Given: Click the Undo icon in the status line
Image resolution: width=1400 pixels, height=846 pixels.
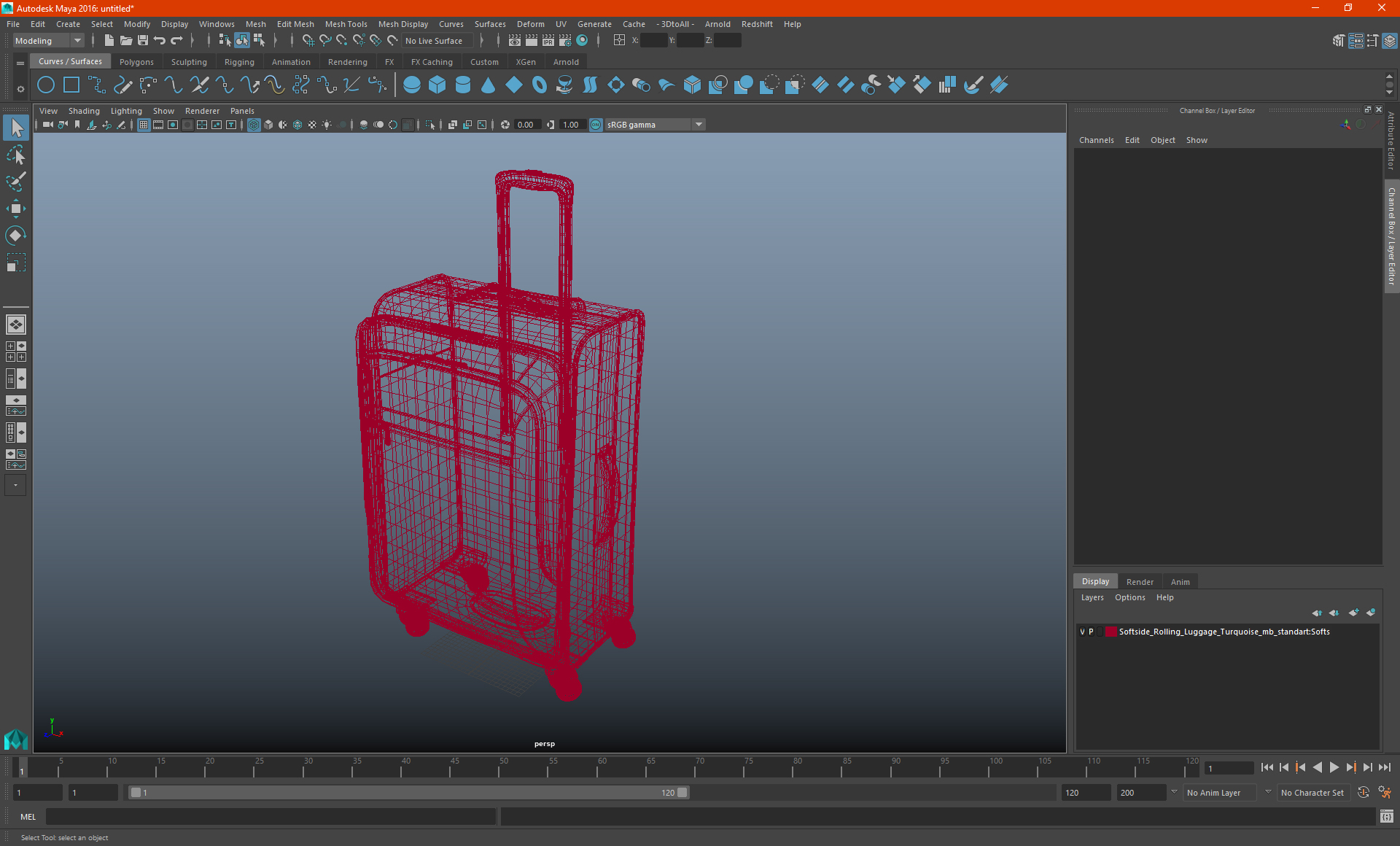Looking at the screenshot, I should click(x=160, y=41).
